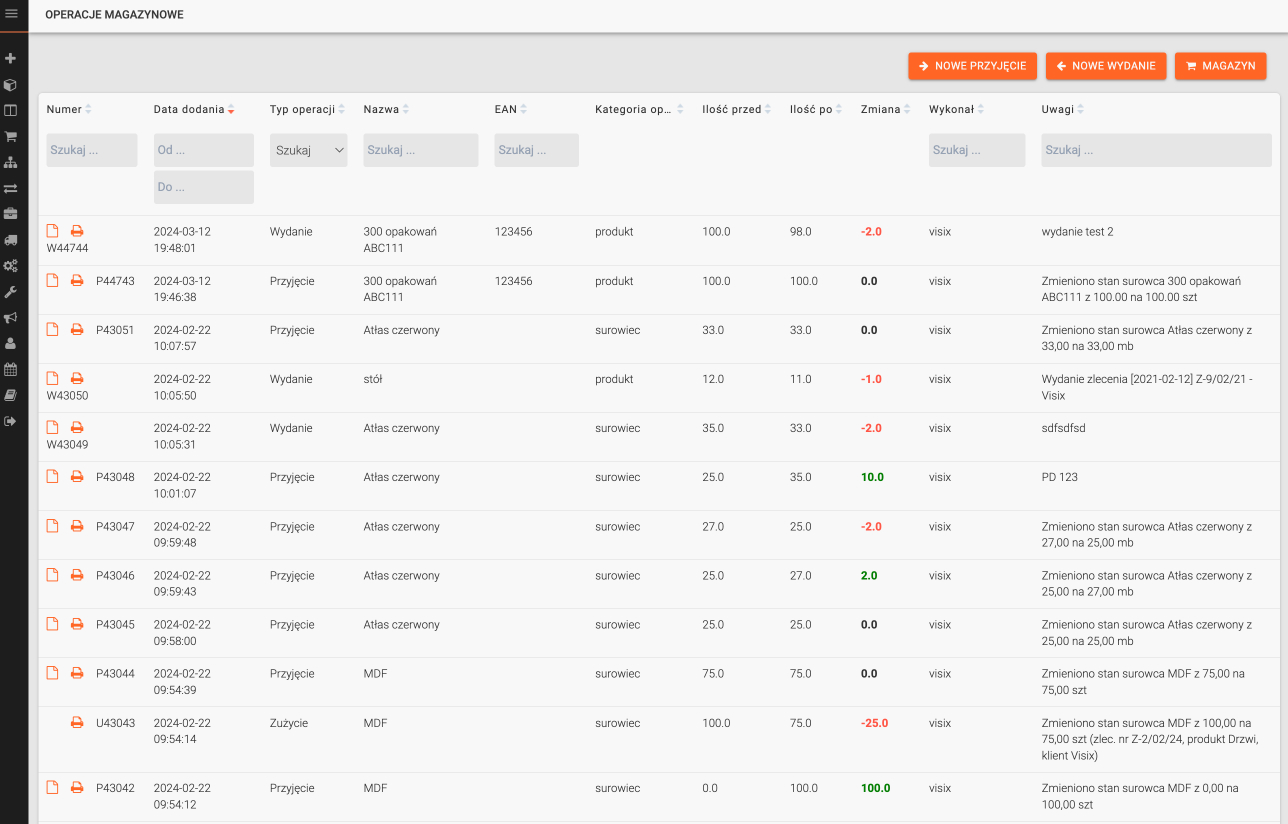Open Magazyn via the orange button
This screenshot has width=1288, height=824.
coord(1220,66)
